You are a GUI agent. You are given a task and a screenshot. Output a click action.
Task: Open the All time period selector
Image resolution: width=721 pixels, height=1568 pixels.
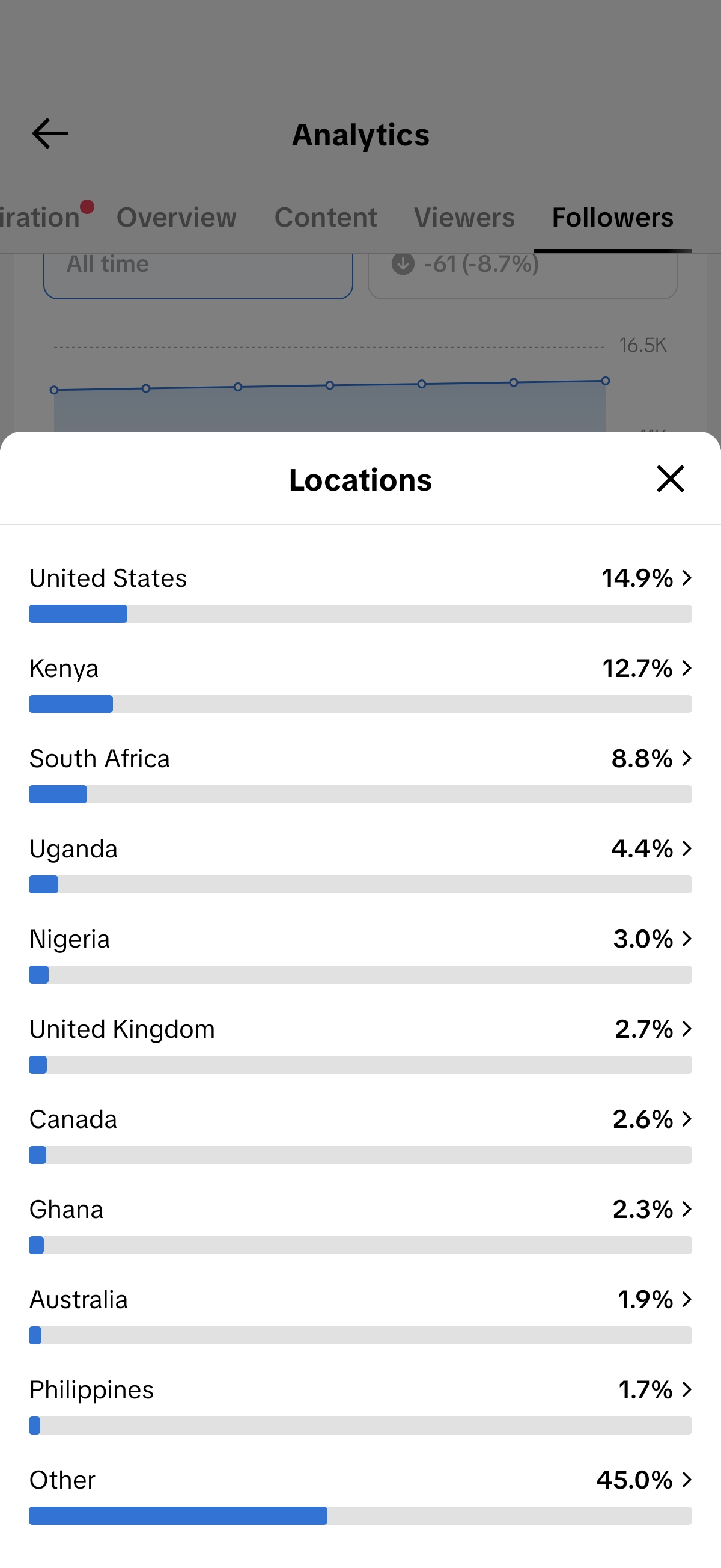pos(198,275)
